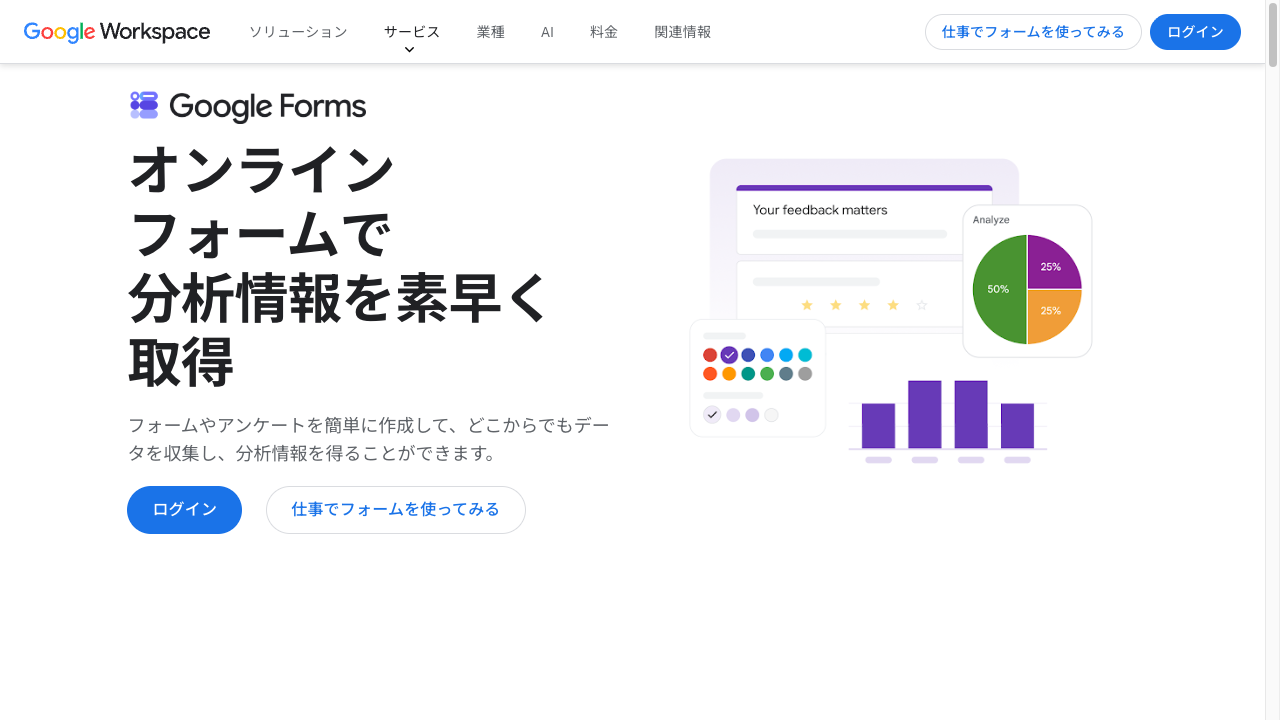Click the Google Forms wordmark text
The height and width of the screenshot is (720, 1280).
pyautogui.click(x=268, y=106)
